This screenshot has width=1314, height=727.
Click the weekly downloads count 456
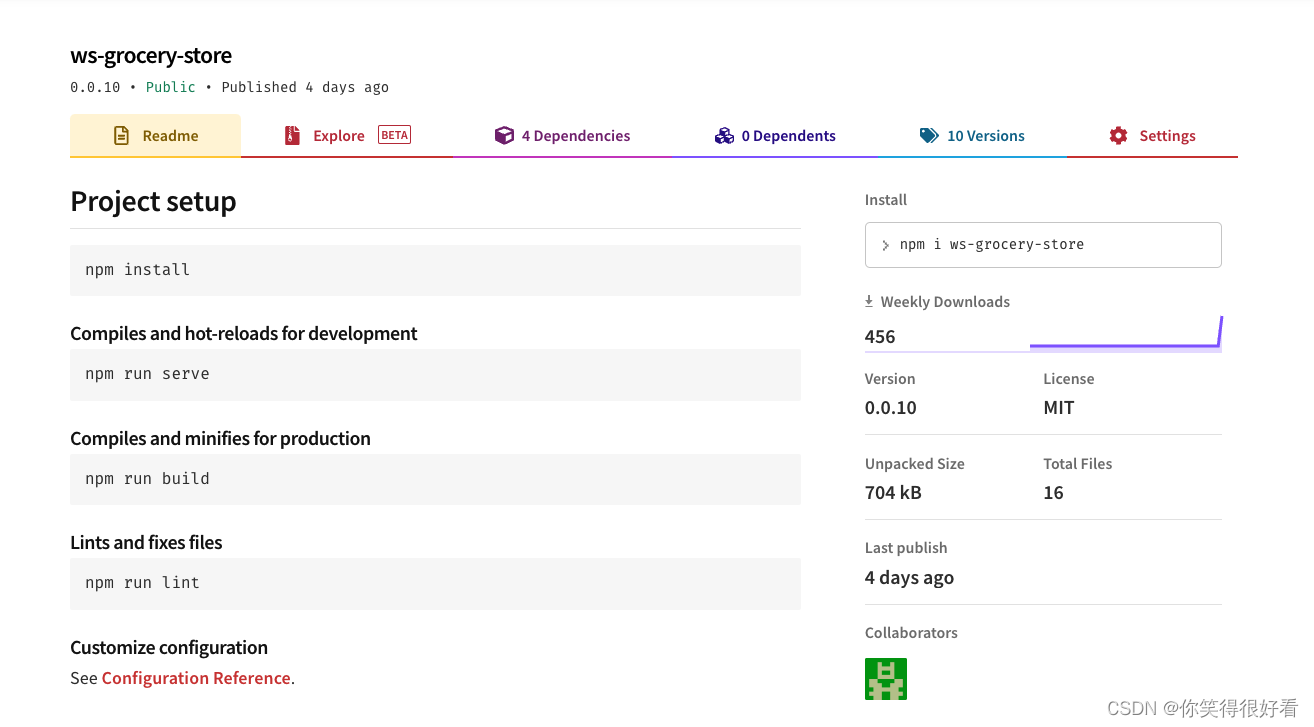click(x=880, y=337)
